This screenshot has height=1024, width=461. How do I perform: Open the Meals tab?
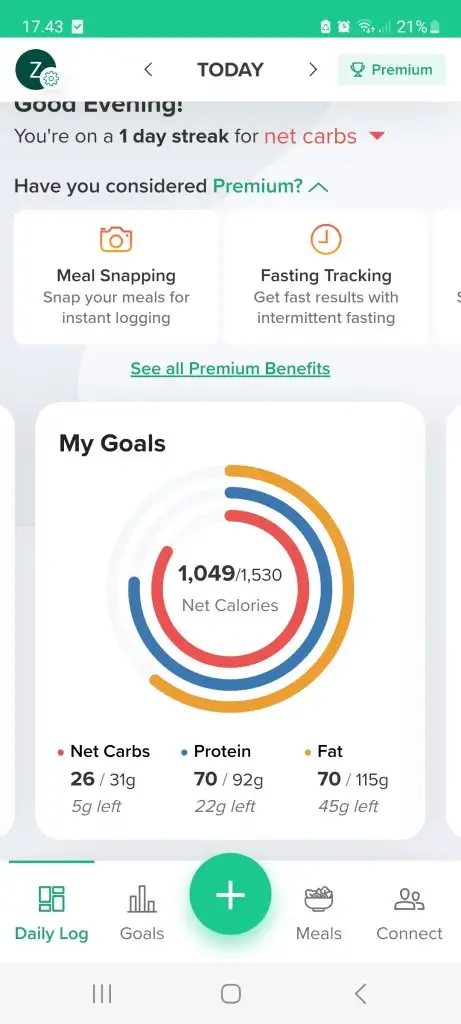pos(319,913)
